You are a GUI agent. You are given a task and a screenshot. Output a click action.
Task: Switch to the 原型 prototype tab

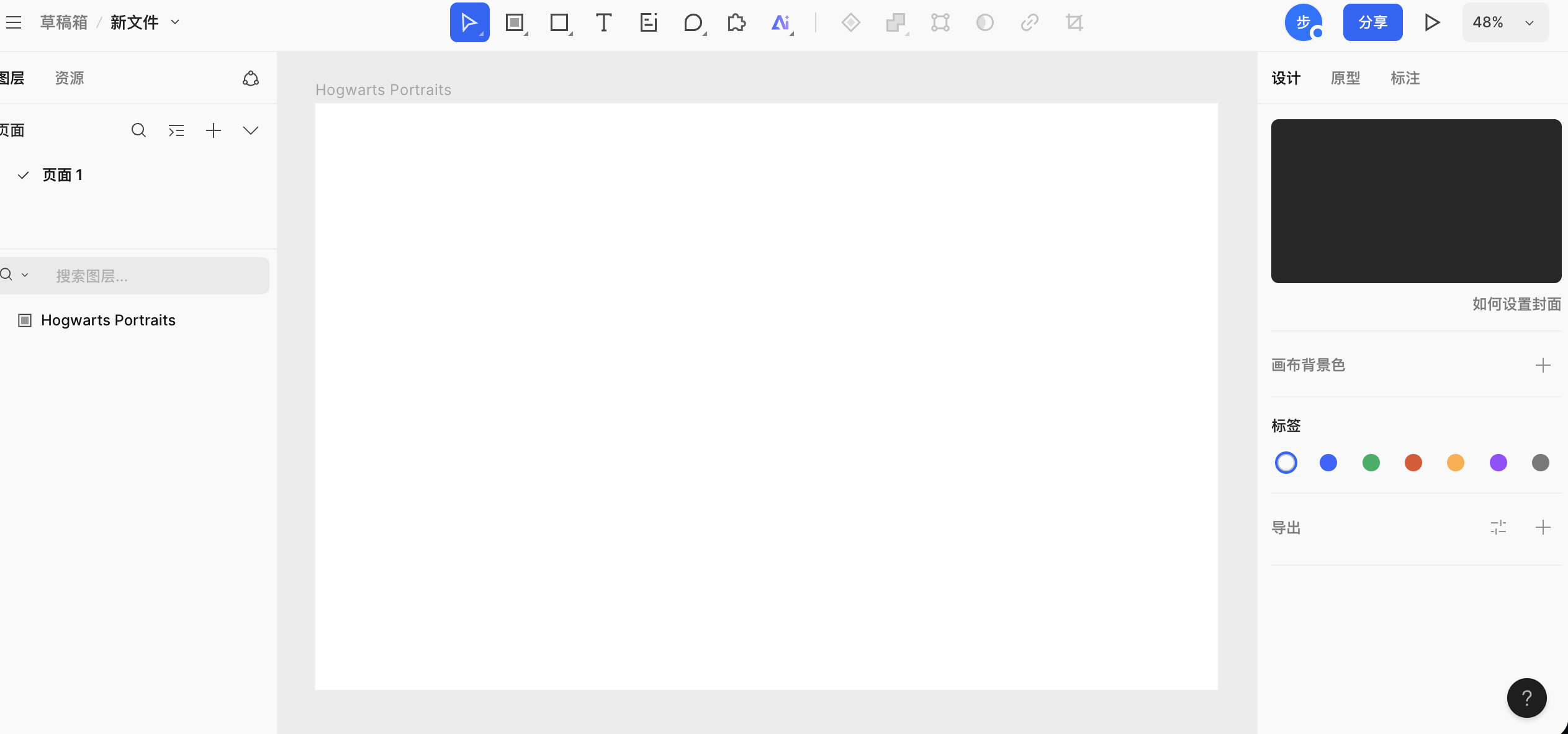coord(1345,78)
